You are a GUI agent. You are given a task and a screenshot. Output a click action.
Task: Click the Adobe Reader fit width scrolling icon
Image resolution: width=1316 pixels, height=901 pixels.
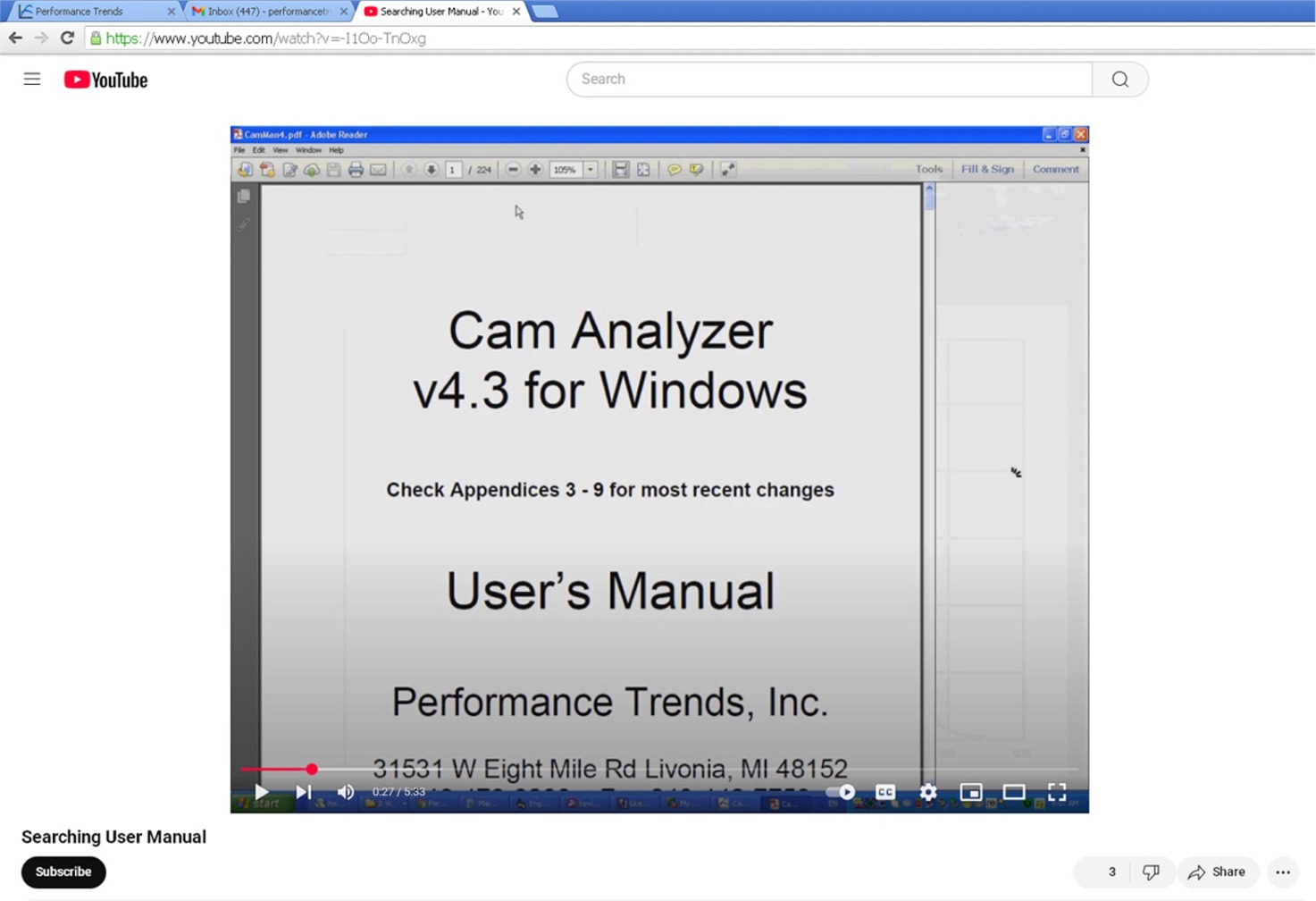click(620, 170)
